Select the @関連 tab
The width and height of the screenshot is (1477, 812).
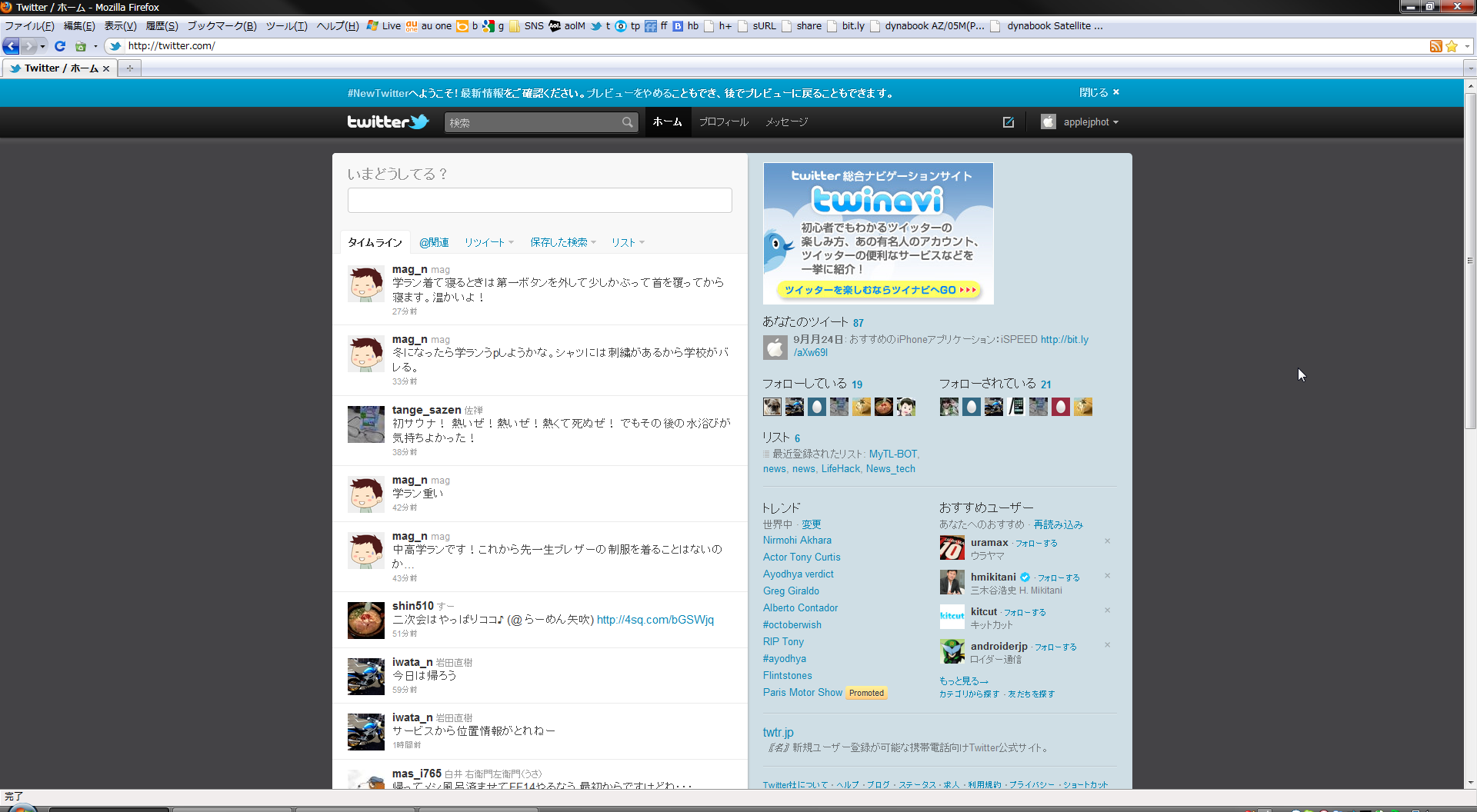[434, 242]
